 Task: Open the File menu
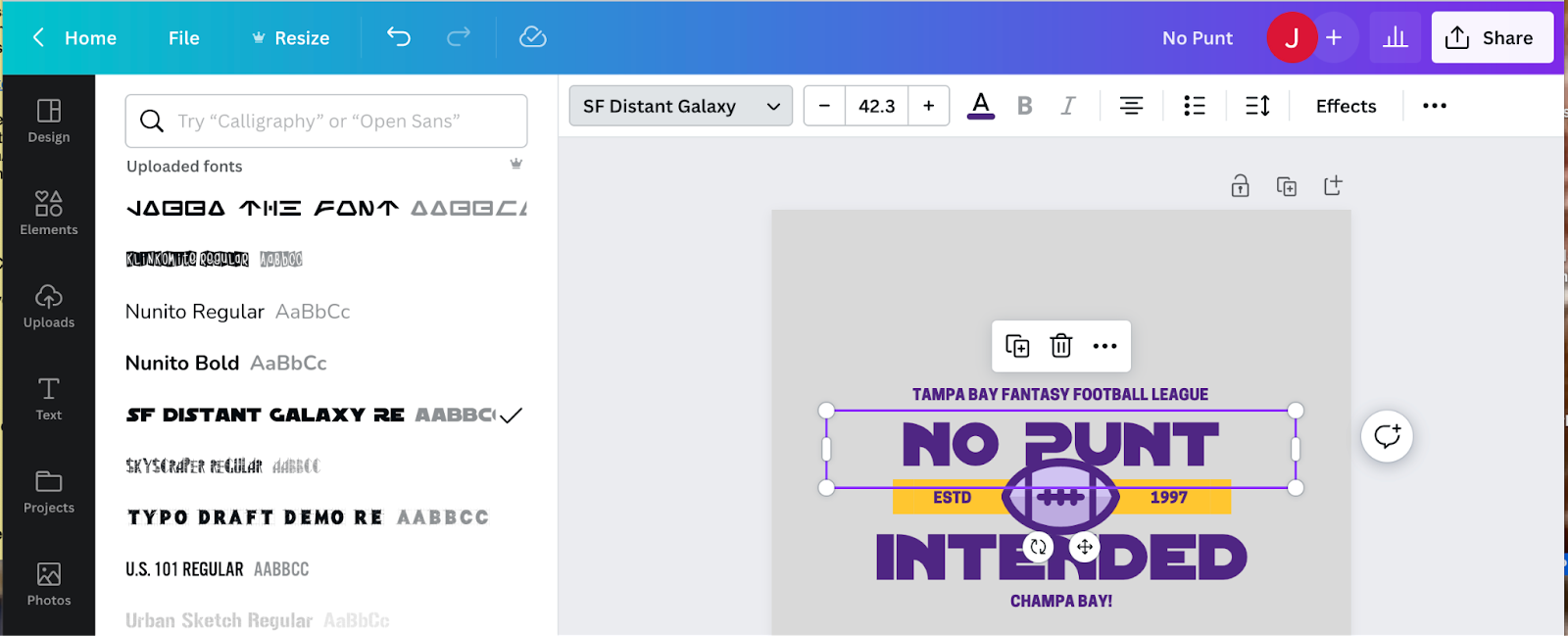point(183,38)
